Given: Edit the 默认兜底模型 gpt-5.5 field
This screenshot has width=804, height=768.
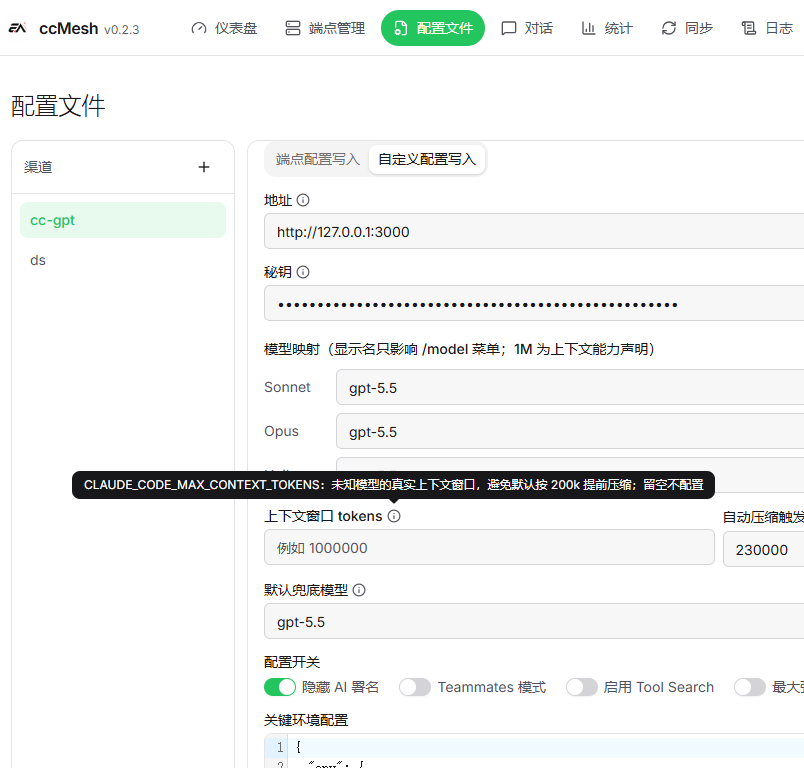Looking at the screenshot, I should (x=534, y=621).
